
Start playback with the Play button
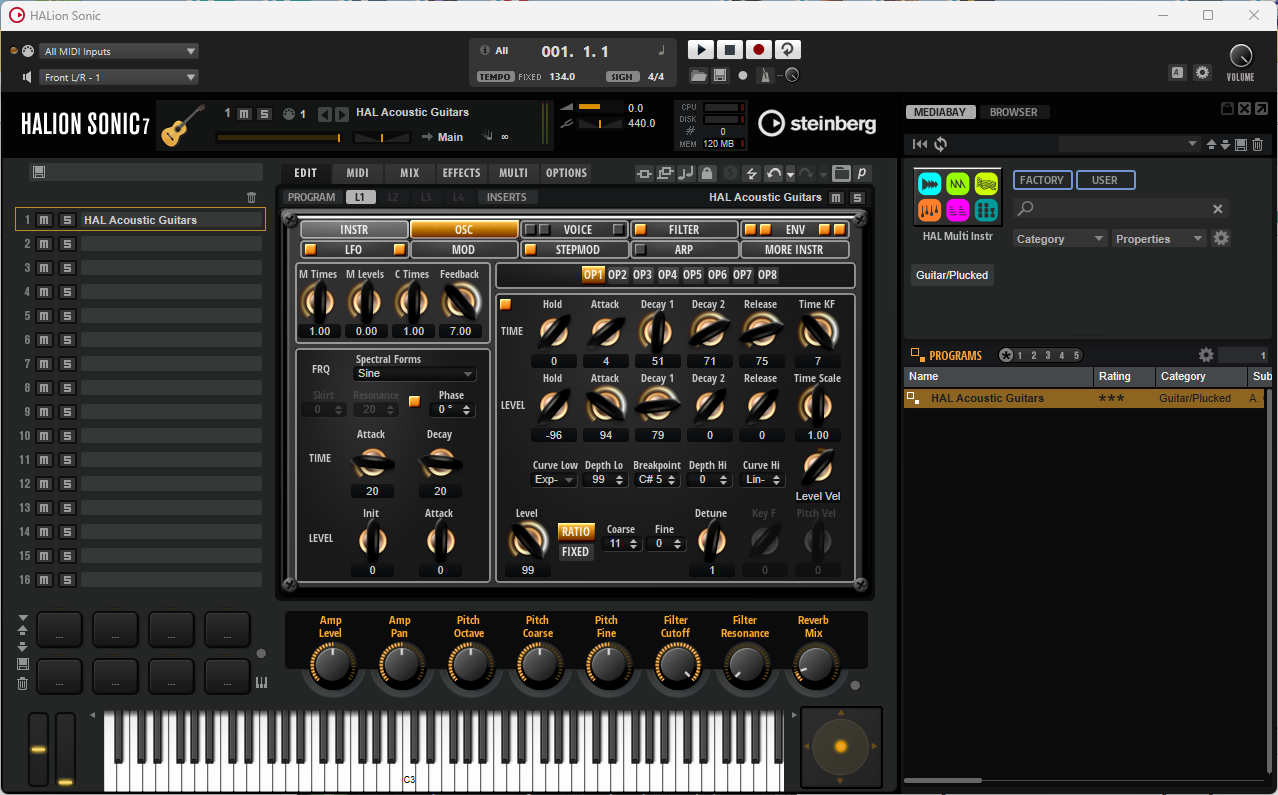click(x=701, y=50)
